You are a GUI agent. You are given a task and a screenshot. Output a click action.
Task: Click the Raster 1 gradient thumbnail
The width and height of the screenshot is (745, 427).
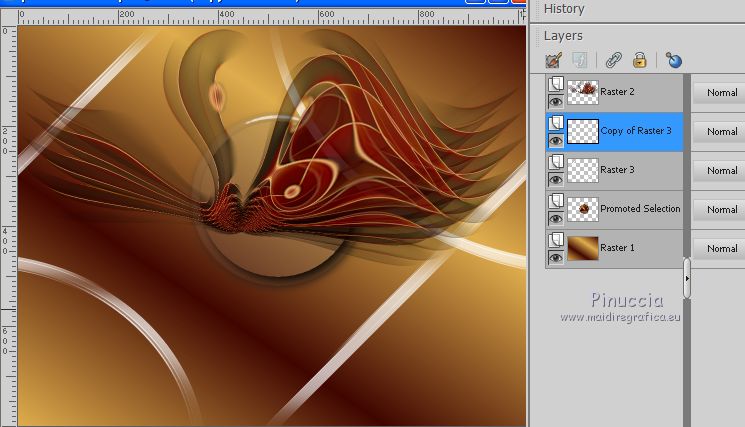coord(582,248)
